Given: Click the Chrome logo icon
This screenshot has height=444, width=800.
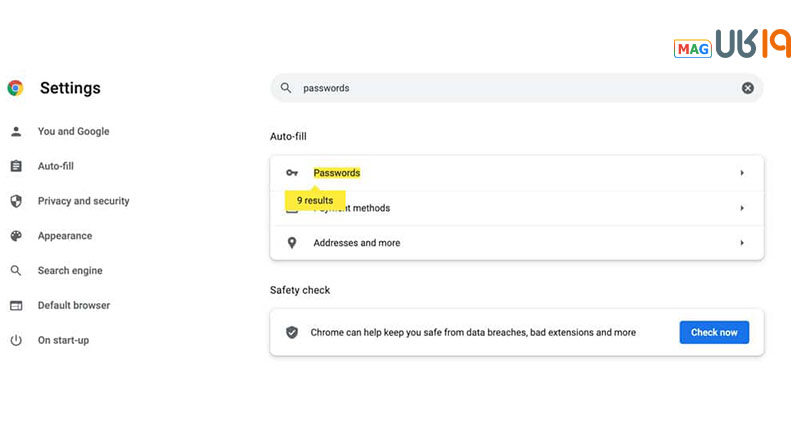Looking at the screenshot, I should [15, 88].
